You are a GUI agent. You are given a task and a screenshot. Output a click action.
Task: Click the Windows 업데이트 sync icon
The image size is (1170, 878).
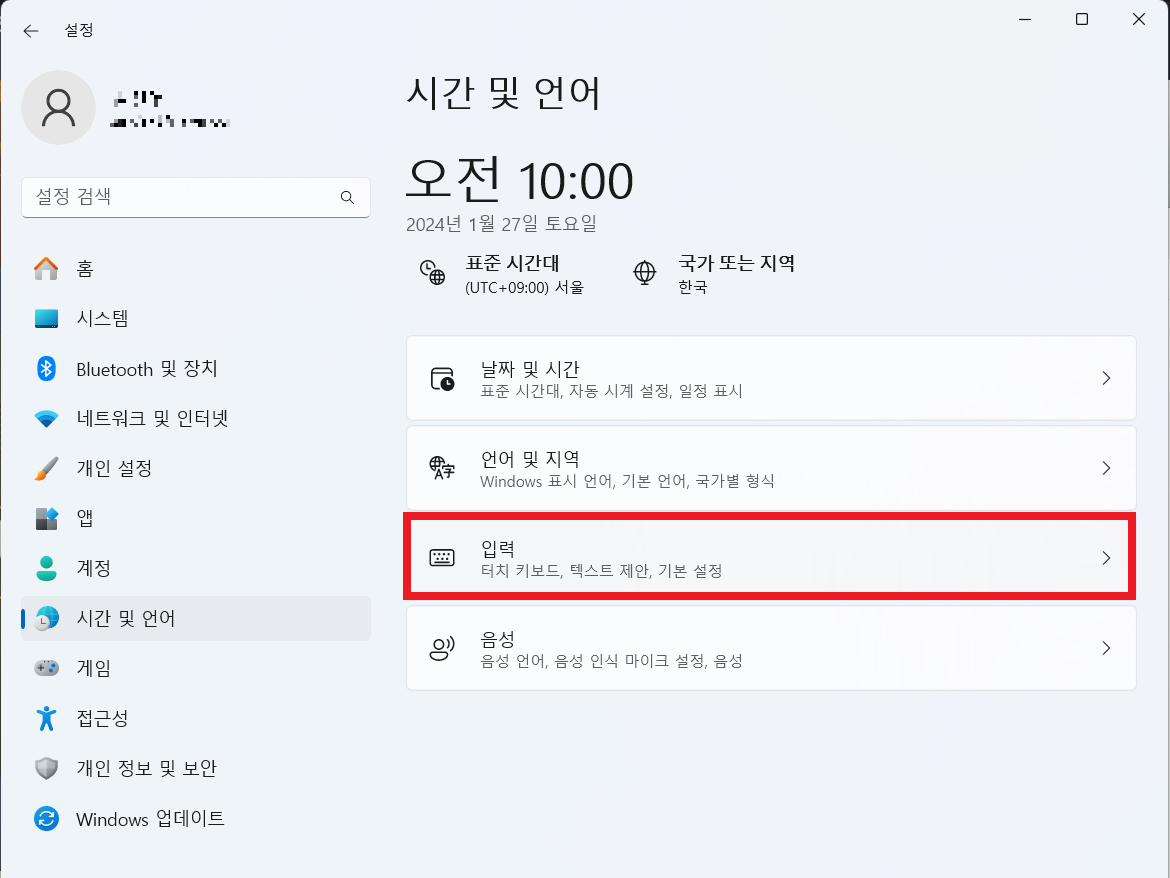[x=46, y=818]
